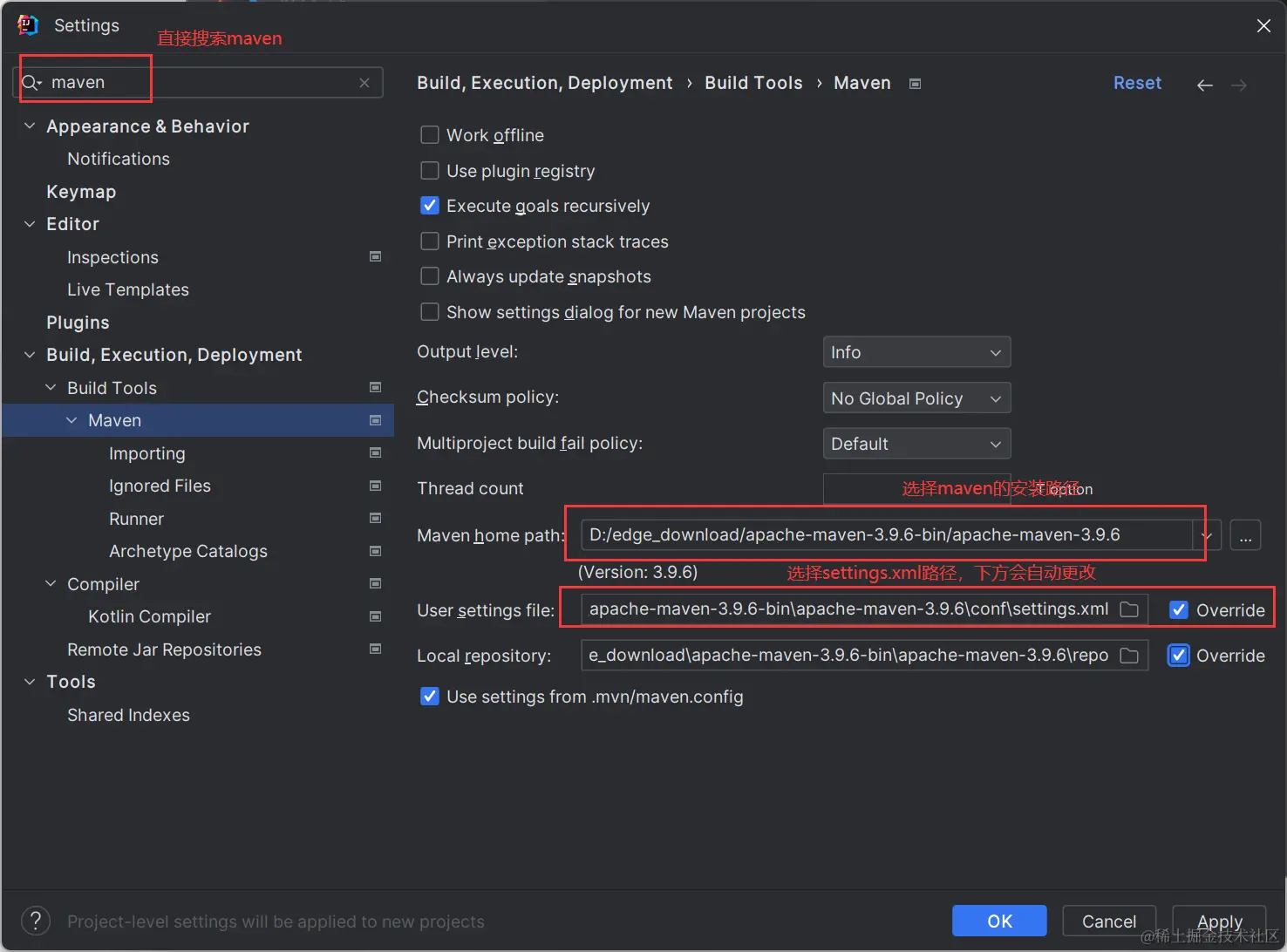
Task: Enable Use plugin registry
Action: [430, 170]
